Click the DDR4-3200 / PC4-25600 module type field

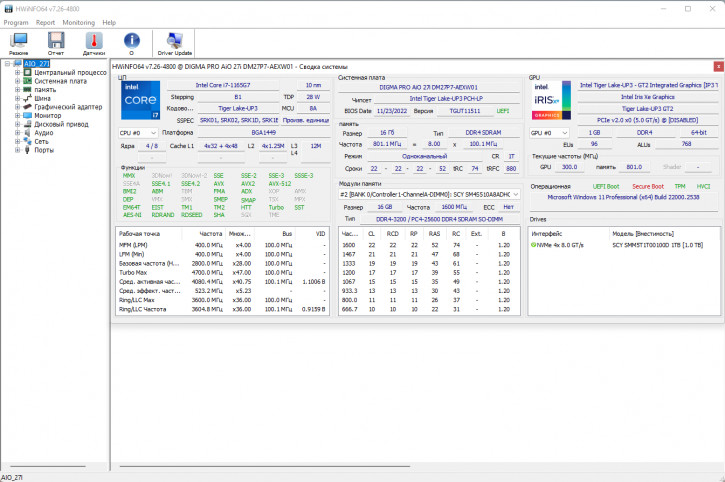[439, 219]
